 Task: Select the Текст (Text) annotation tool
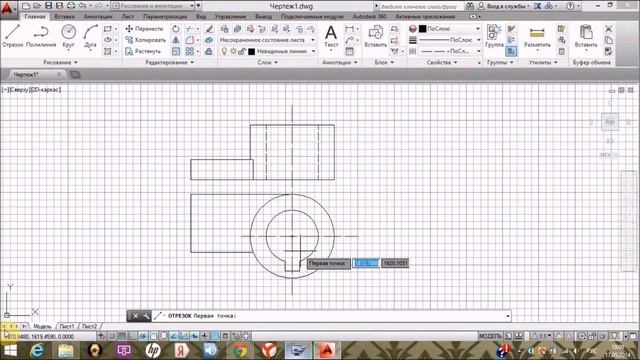[331, 36]
